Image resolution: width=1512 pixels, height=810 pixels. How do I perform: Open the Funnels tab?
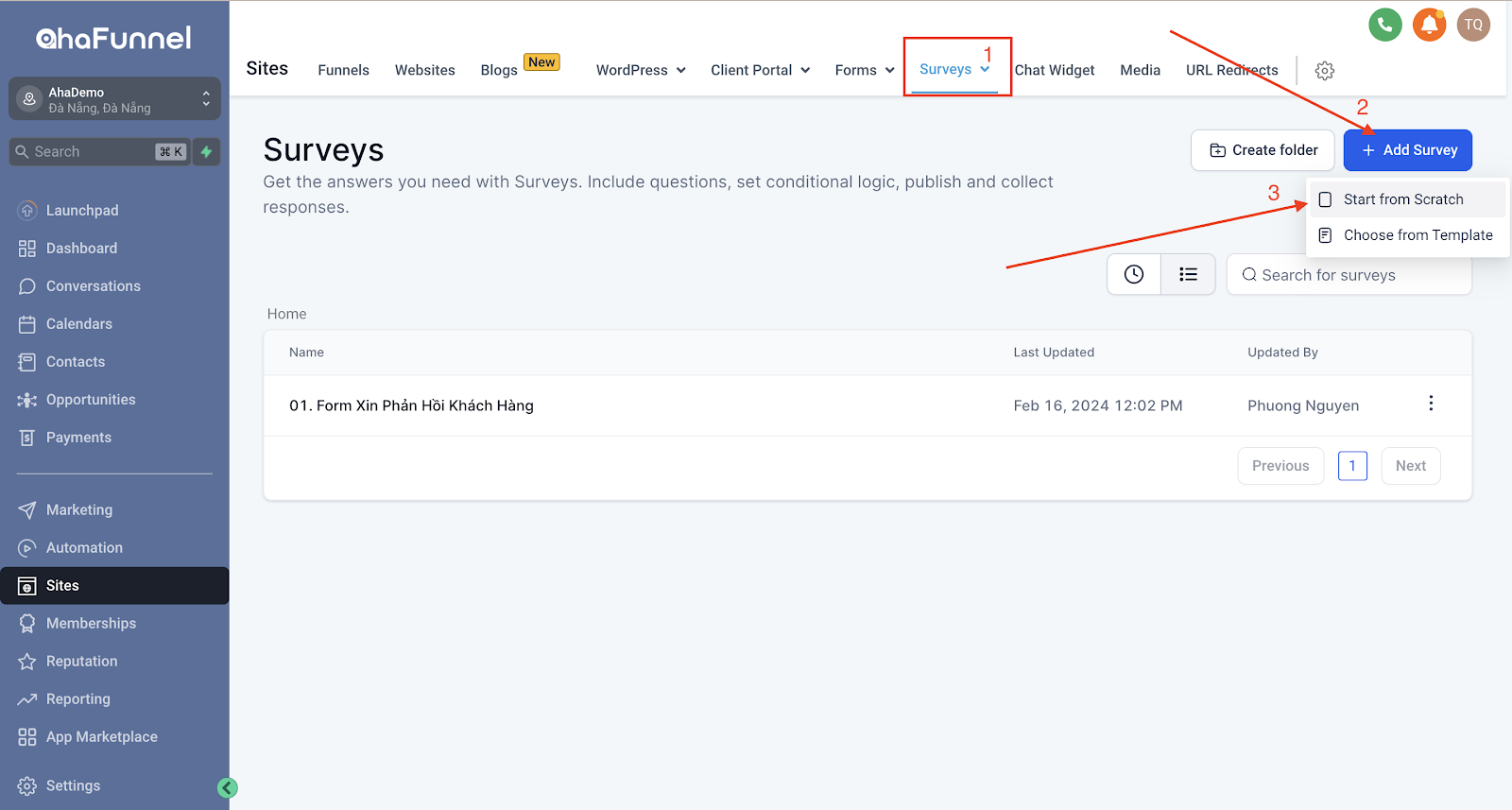tap(343, 70)
